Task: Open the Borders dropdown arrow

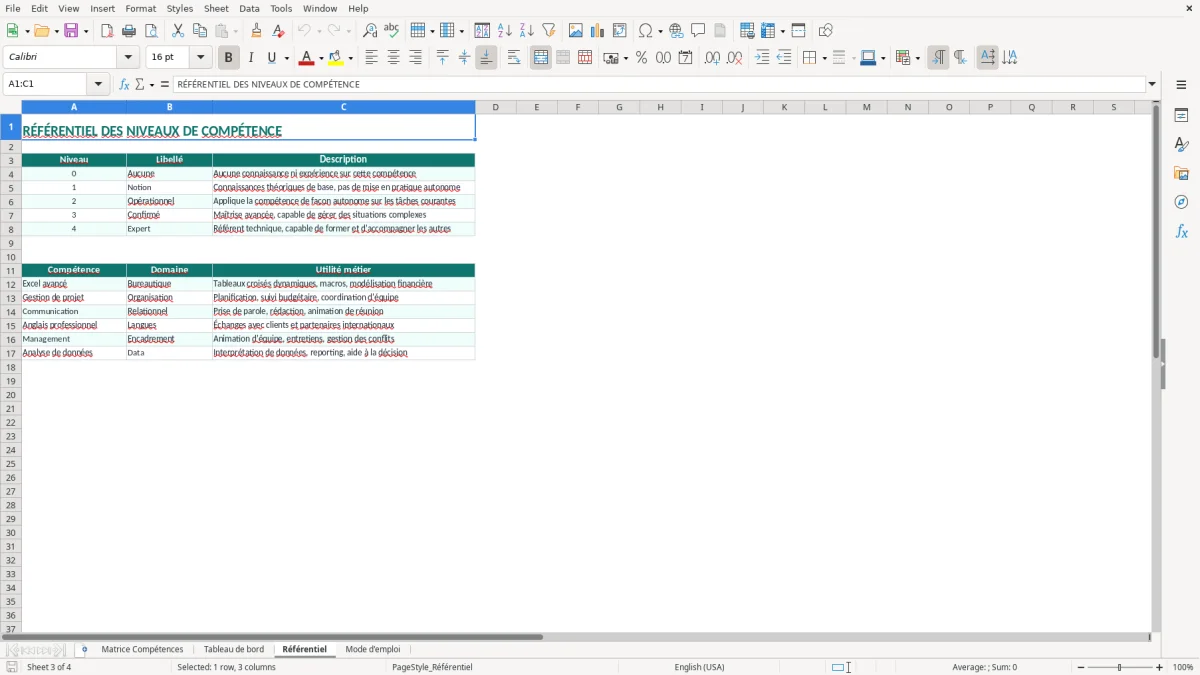Action: (x=824, y=58)
